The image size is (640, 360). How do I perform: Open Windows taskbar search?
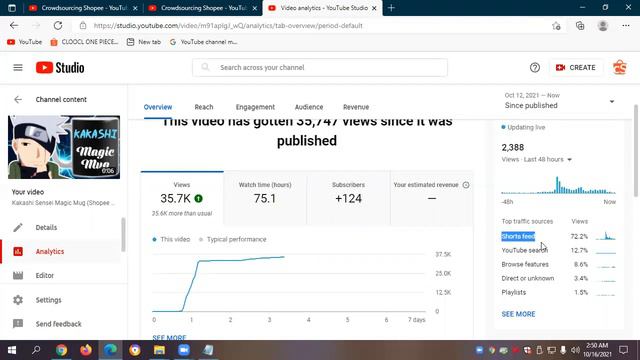click(x=36, y=350)
